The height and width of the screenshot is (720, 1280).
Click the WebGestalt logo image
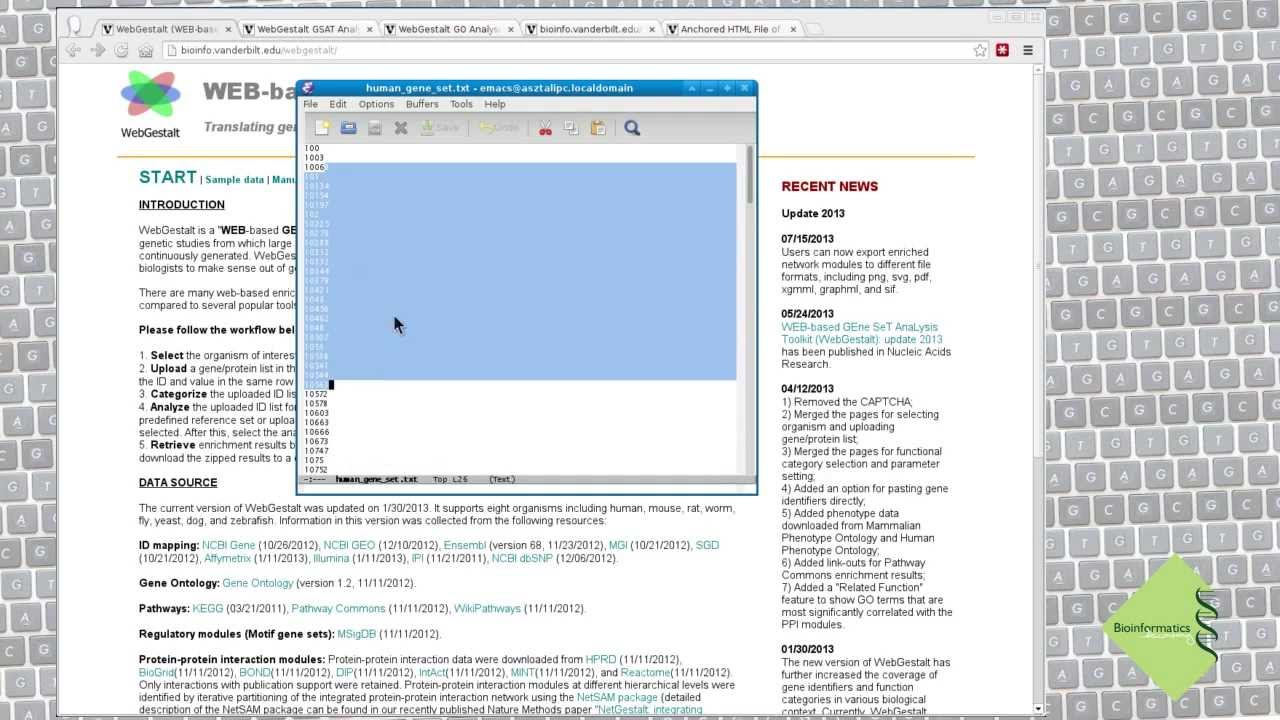click(x=150, y=103)
